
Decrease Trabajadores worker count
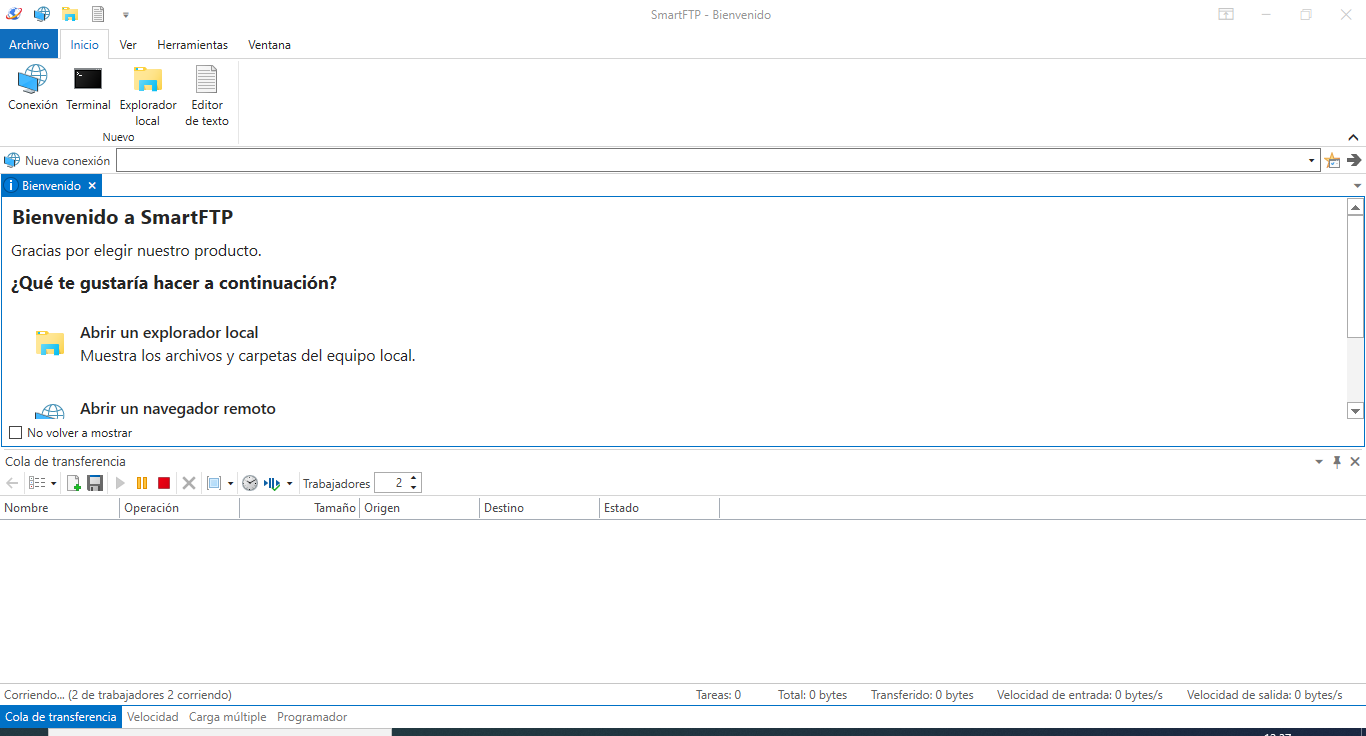(414, 488)
